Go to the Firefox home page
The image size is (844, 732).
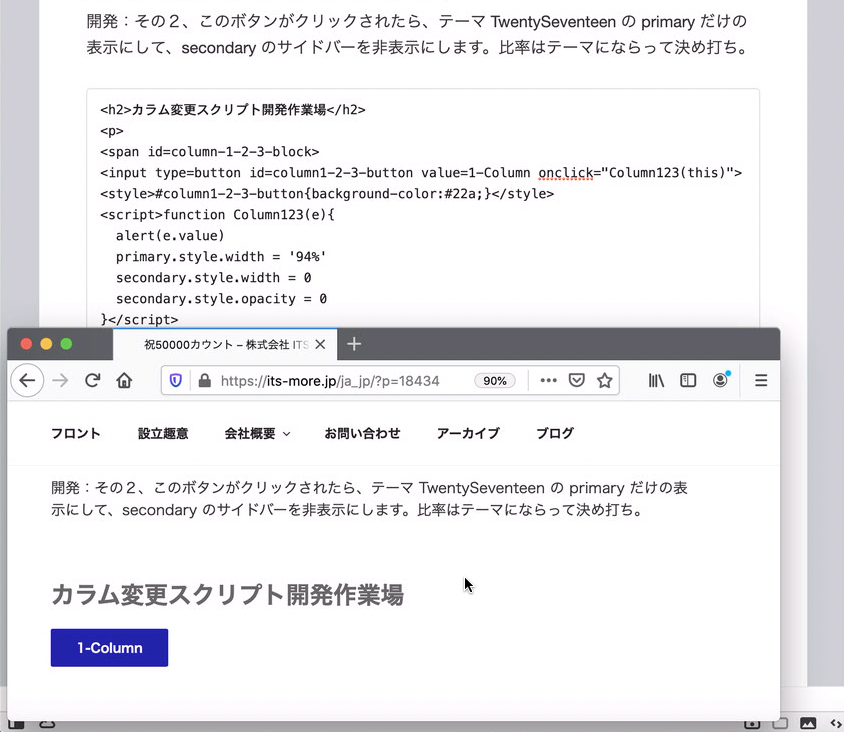point(124,381)
